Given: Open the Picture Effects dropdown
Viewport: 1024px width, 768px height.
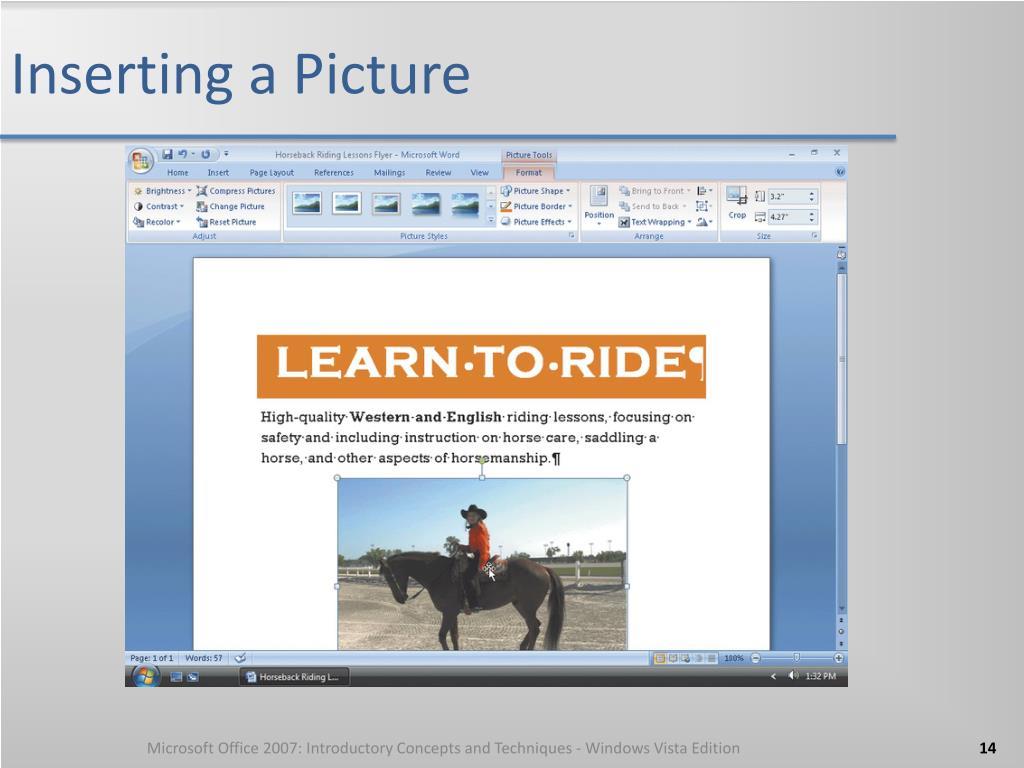Looking at the screenshot, I should (x=536, y=222).
